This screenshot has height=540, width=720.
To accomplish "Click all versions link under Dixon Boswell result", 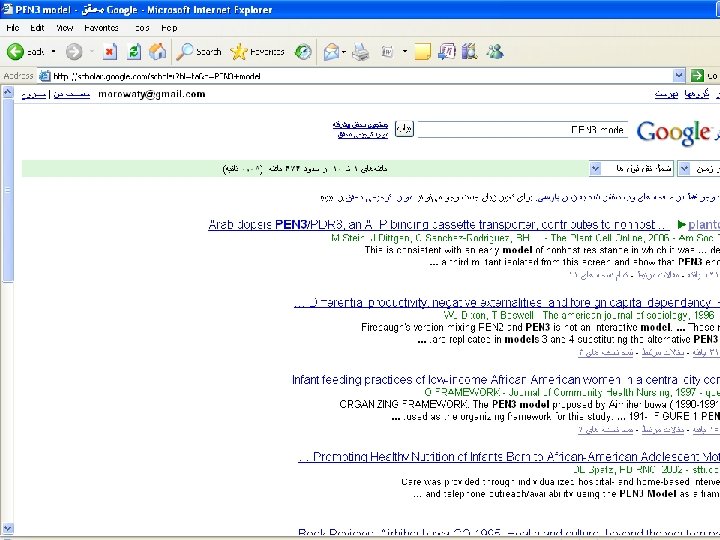I will (606, 352).
